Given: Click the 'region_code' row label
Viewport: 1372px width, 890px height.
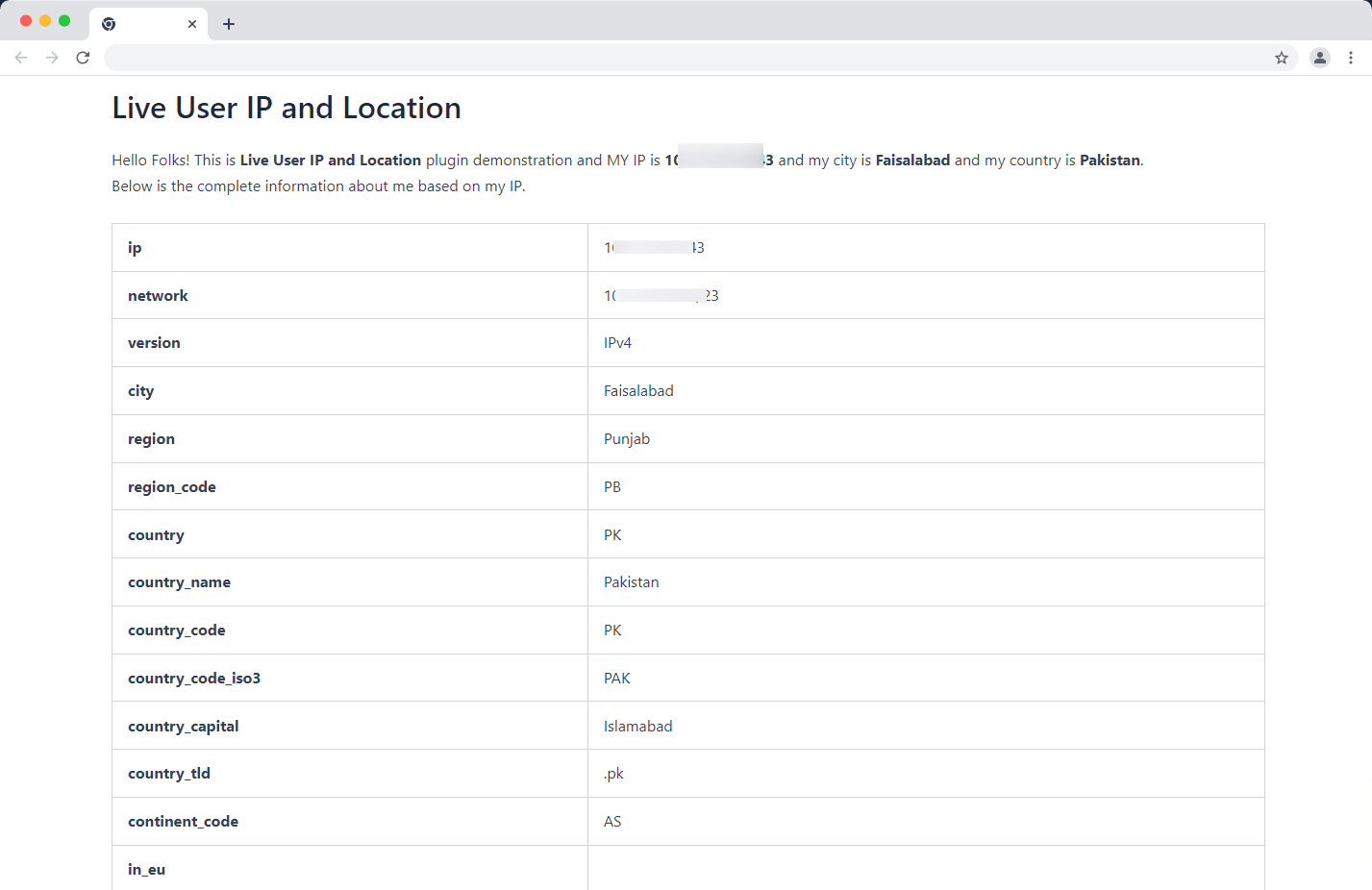Looking at the screenshot, I should (x=172, y=487).
